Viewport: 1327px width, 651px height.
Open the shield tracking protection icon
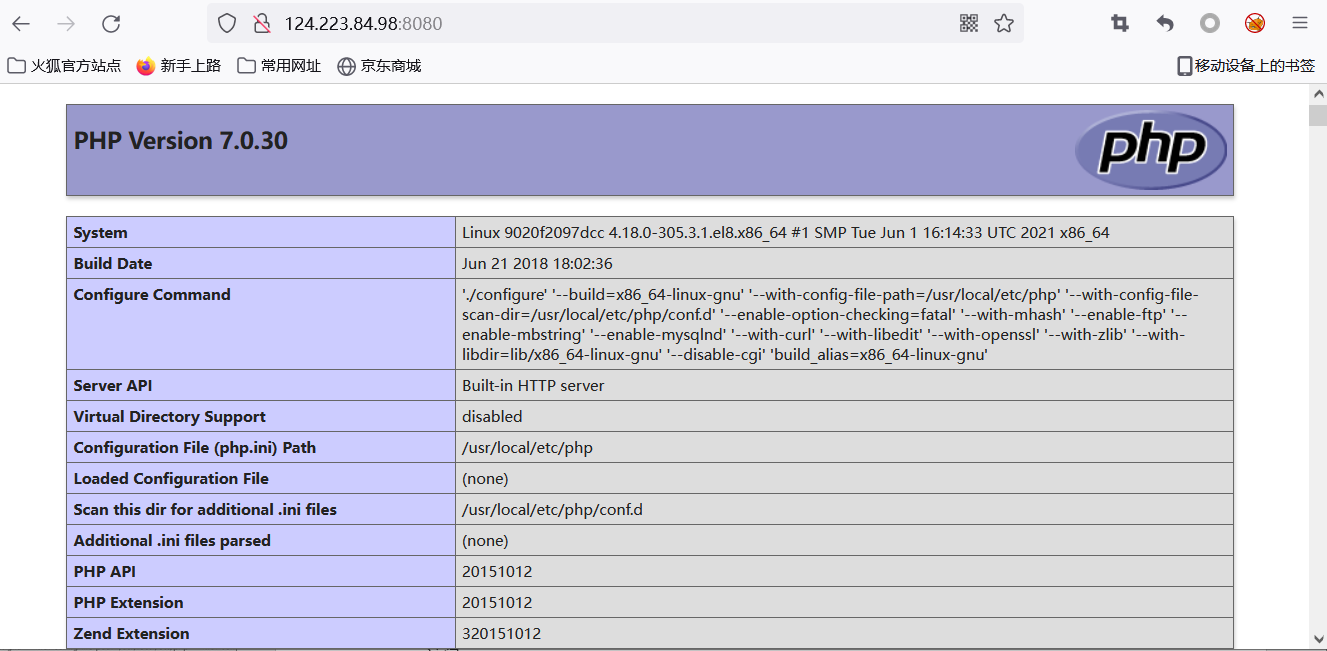point(227,23)
